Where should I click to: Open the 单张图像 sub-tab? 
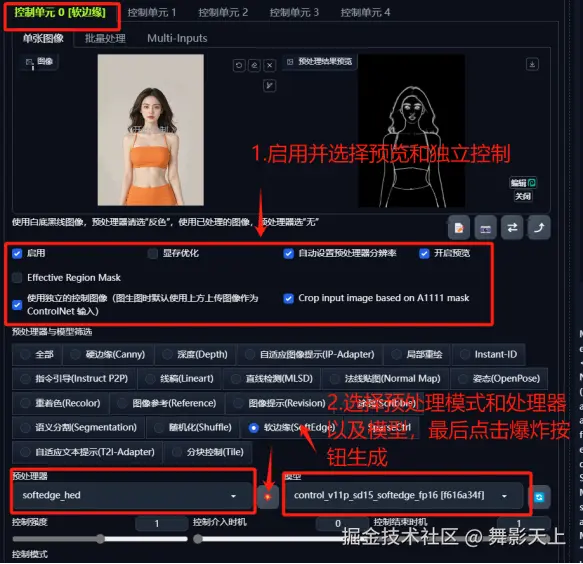tap(43, 38)
